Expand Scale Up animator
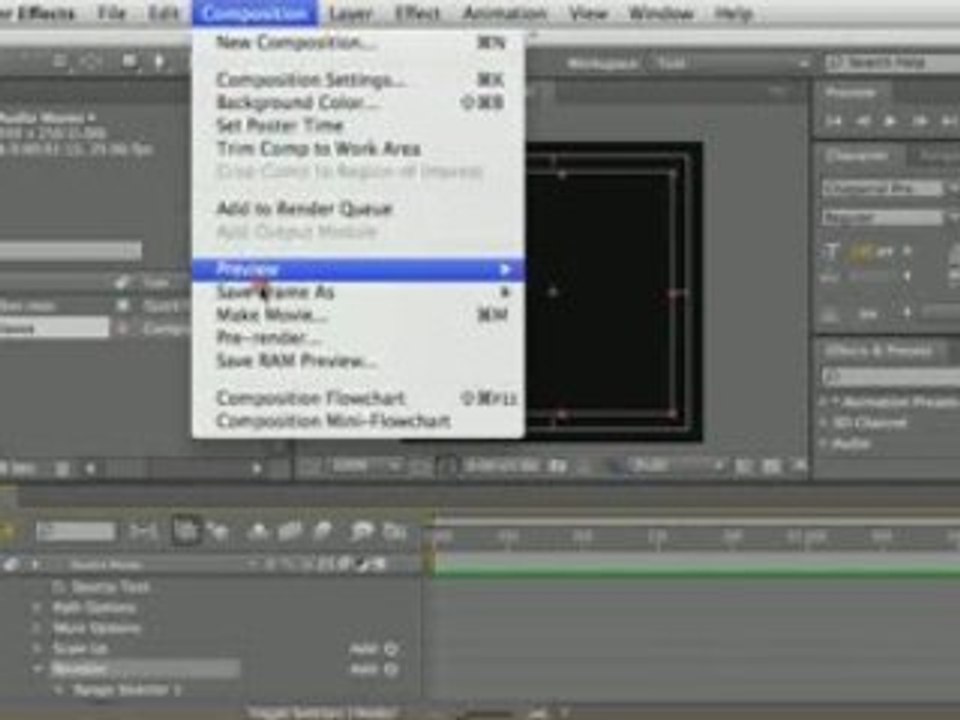Screen dimensions: 960x720 tap(37, 648)
